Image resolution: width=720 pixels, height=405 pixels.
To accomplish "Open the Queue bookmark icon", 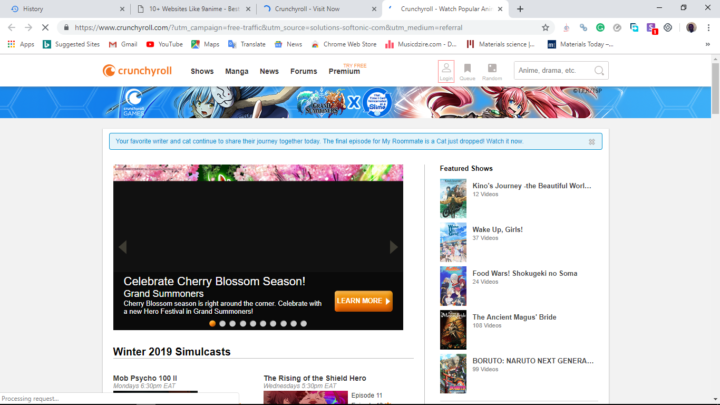I will 467,71.
